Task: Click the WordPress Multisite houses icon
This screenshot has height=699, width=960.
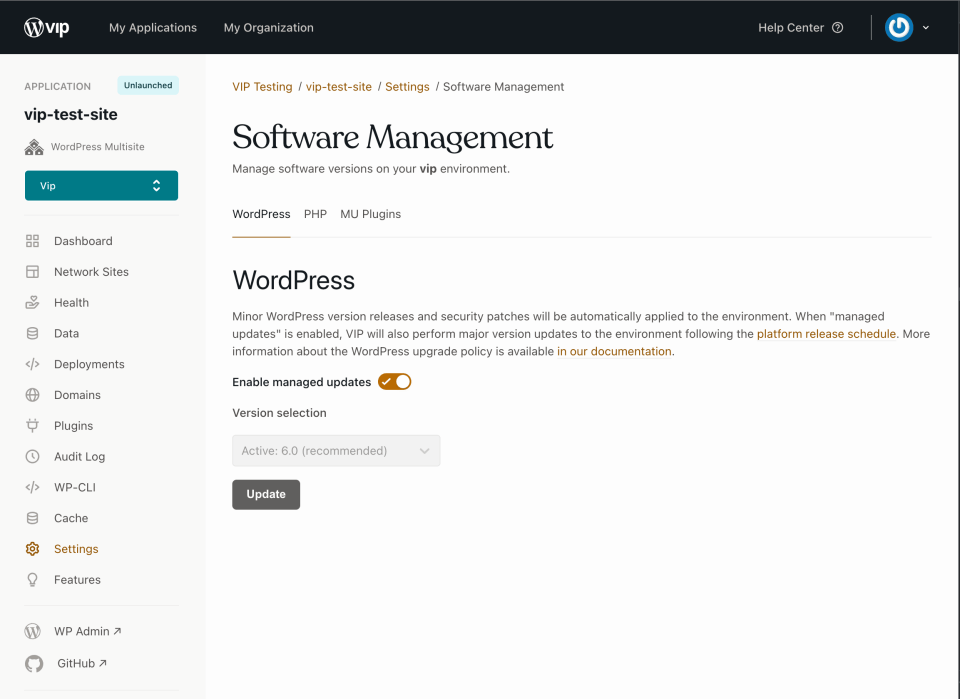Action: click(x=34, y=147)
